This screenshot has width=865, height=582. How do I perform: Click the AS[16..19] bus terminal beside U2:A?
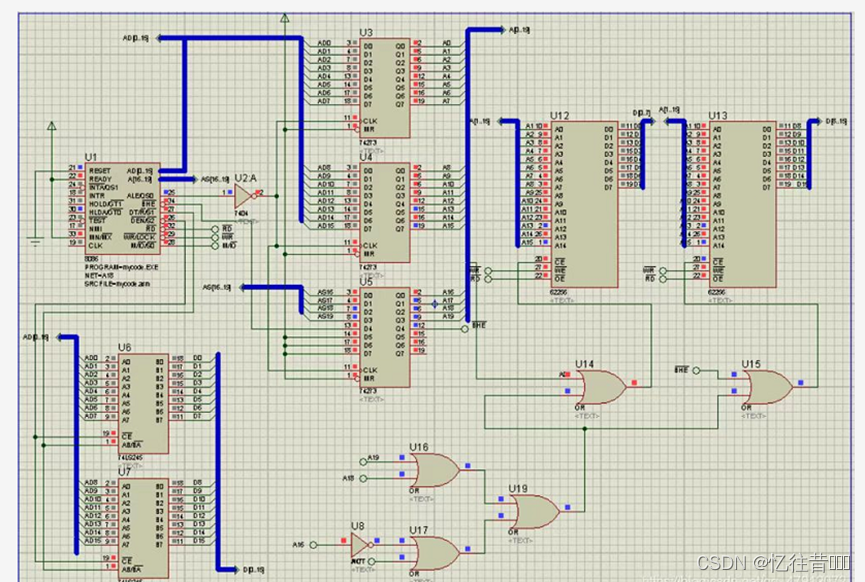tap(193, 179)
